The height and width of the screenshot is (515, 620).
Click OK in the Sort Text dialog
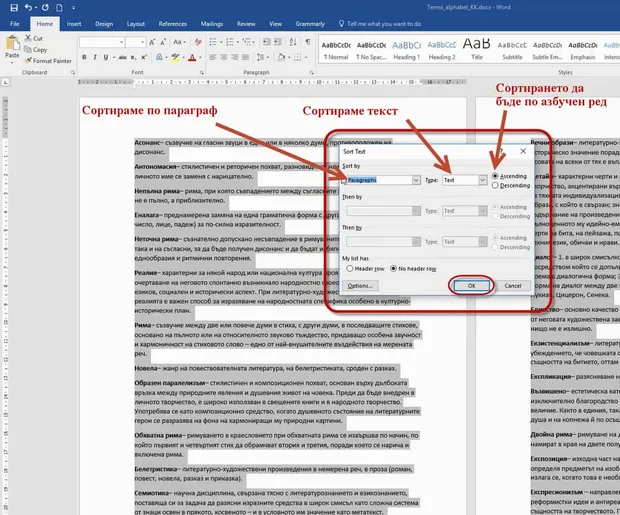[x=471, y=286]
